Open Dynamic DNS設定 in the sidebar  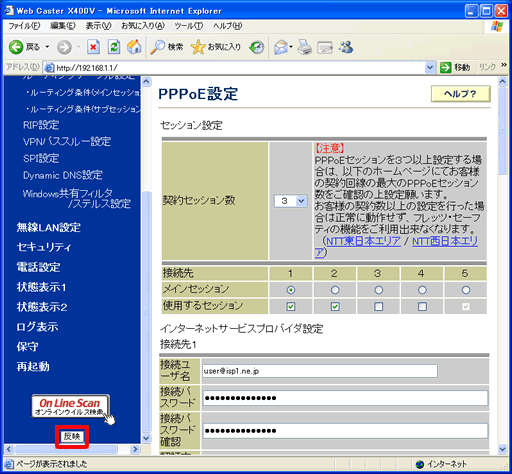coord(63,175)
